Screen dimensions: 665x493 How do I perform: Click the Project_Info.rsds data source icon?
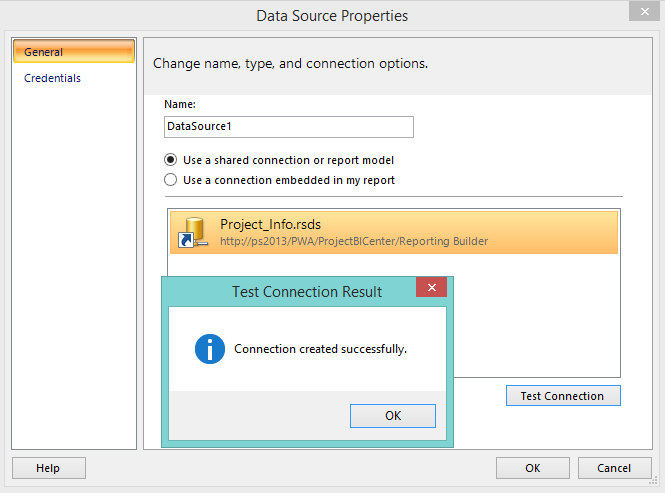[191, 231]
